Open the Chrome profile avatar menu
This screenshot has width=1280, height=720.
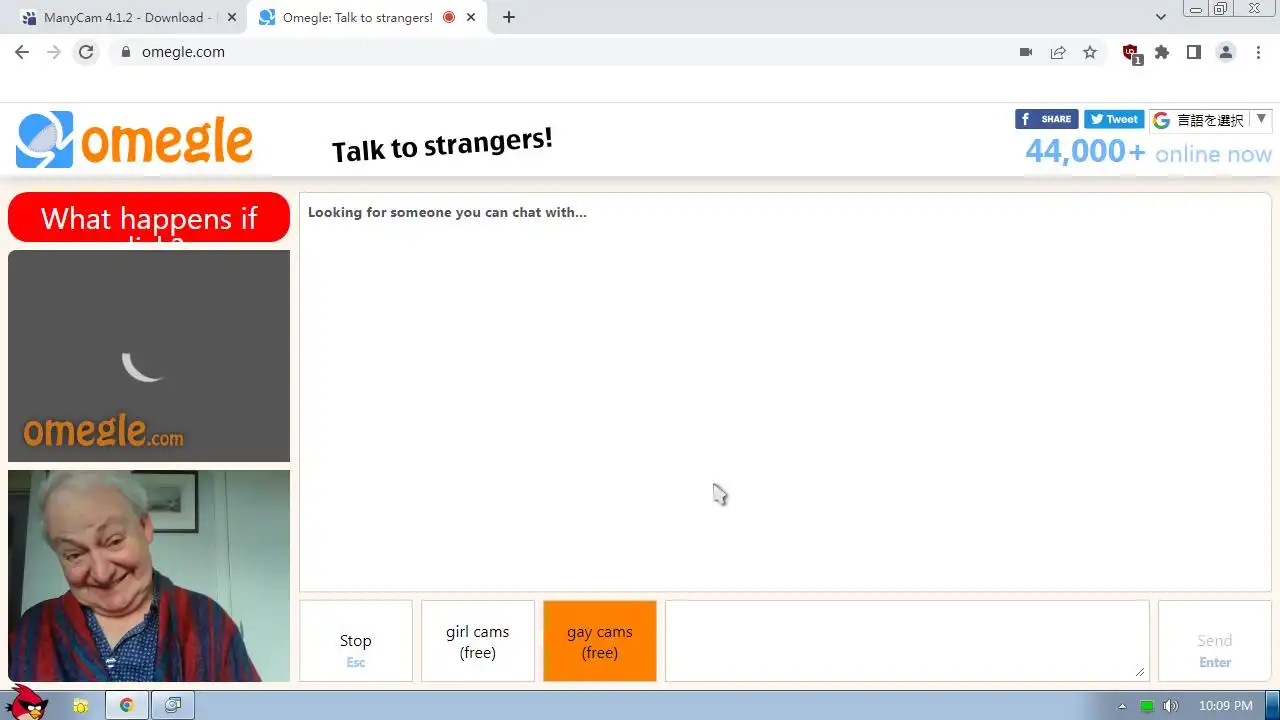coord(1226,52)
